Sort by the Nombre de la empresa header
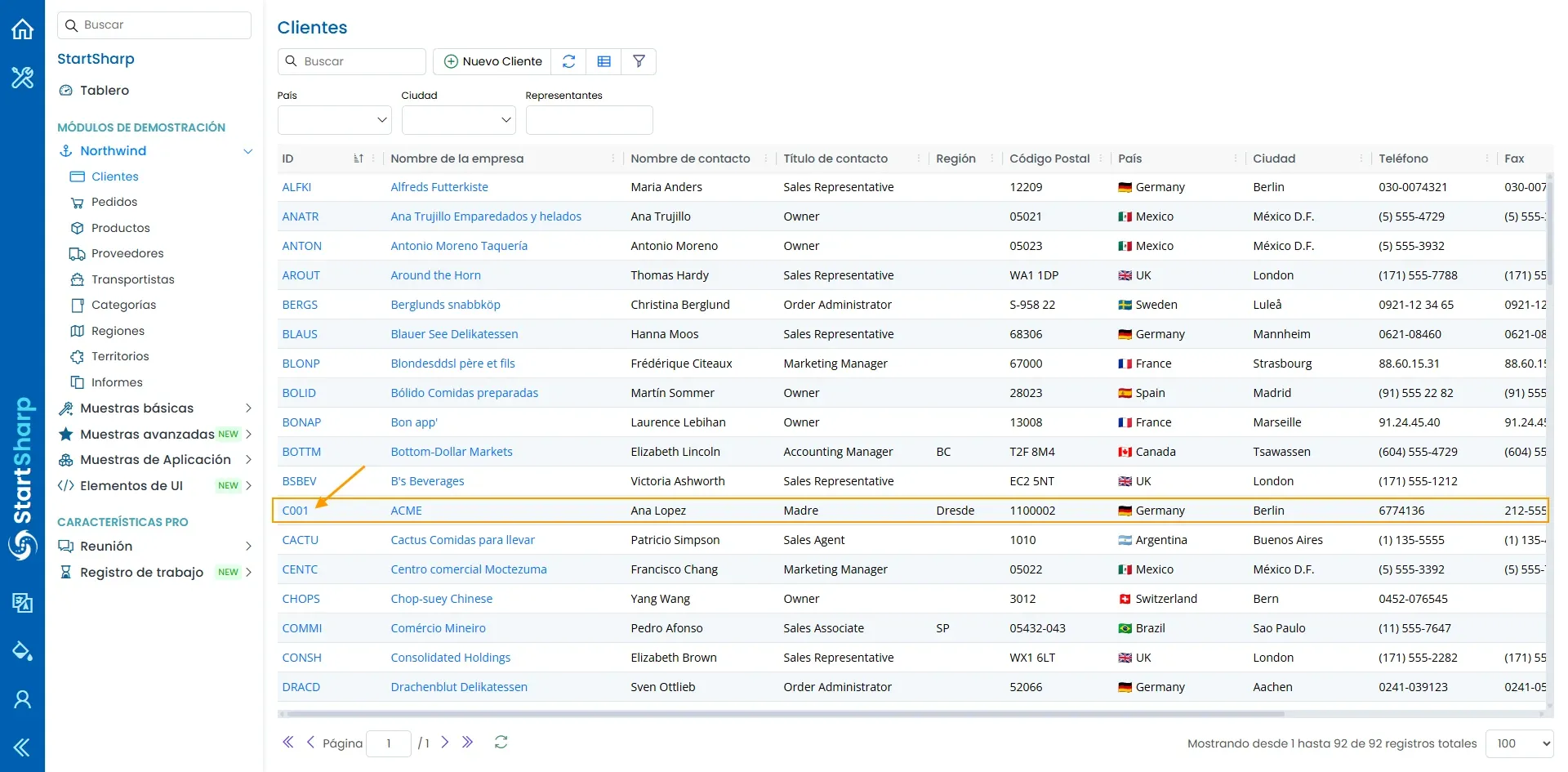The image size is (1568, 772). (x=457, y=158)
